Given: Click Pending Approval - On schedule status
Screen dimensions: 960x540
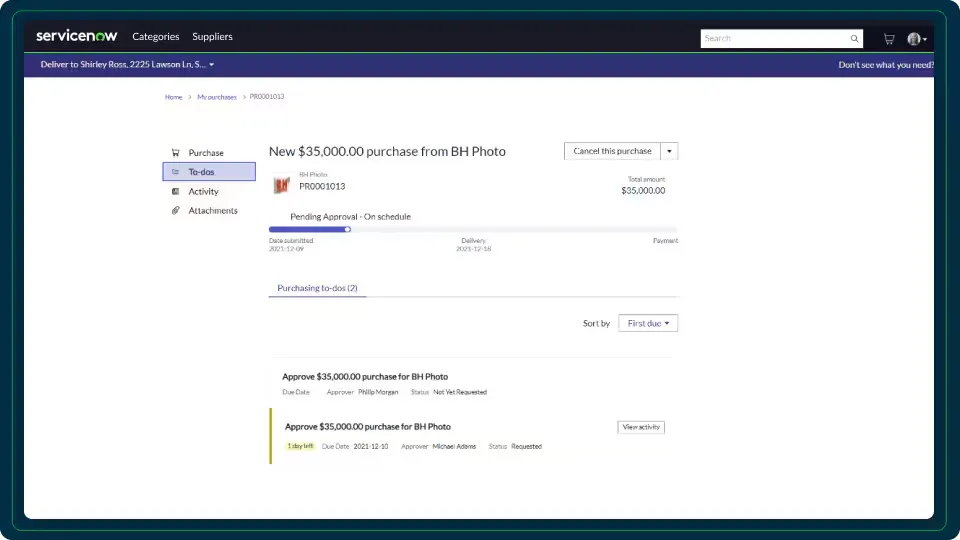Looking at the screenshot, I should [350, 217].
